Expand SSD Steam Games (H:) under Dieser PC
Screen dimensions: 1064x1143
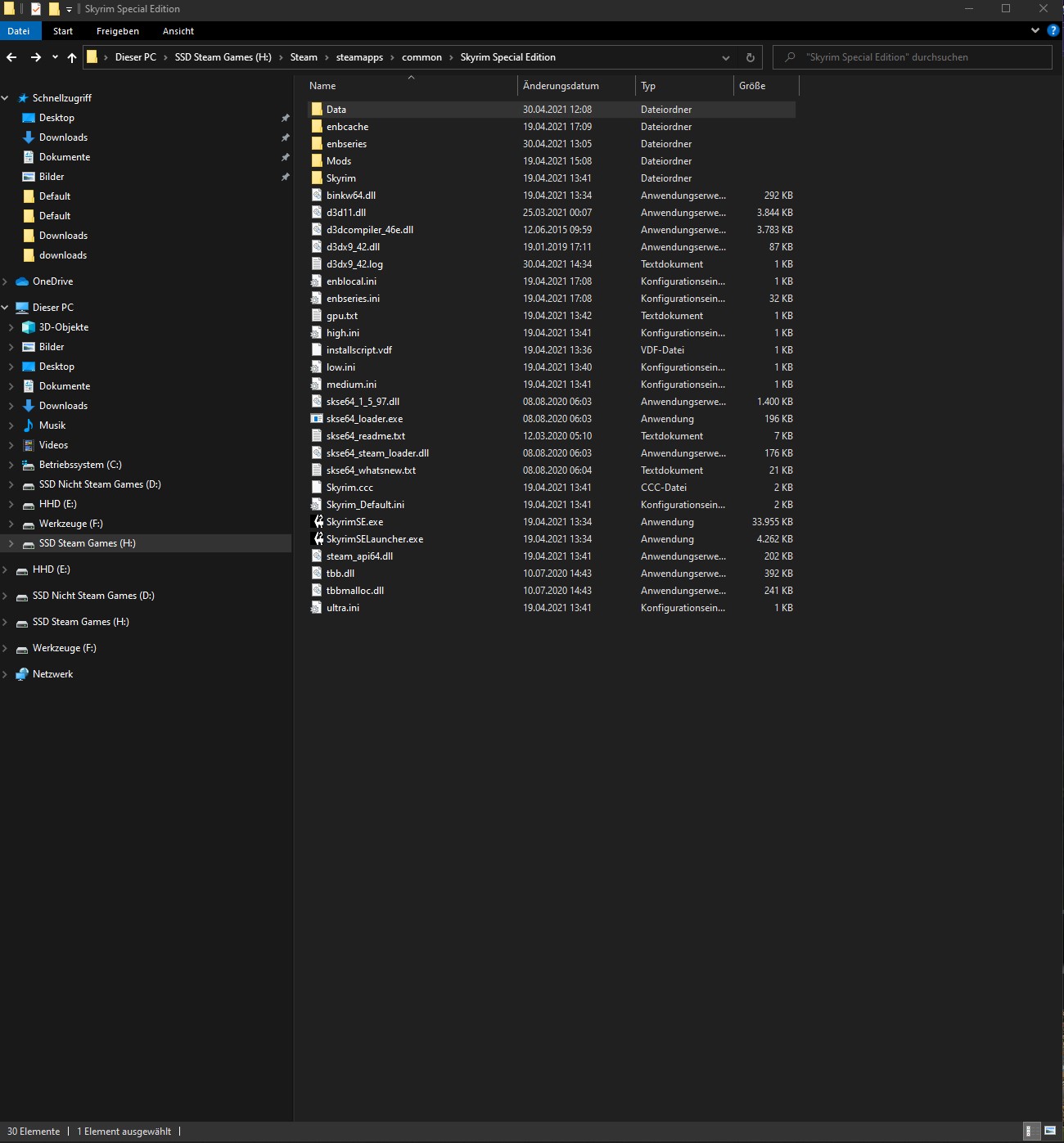point(11,543)
